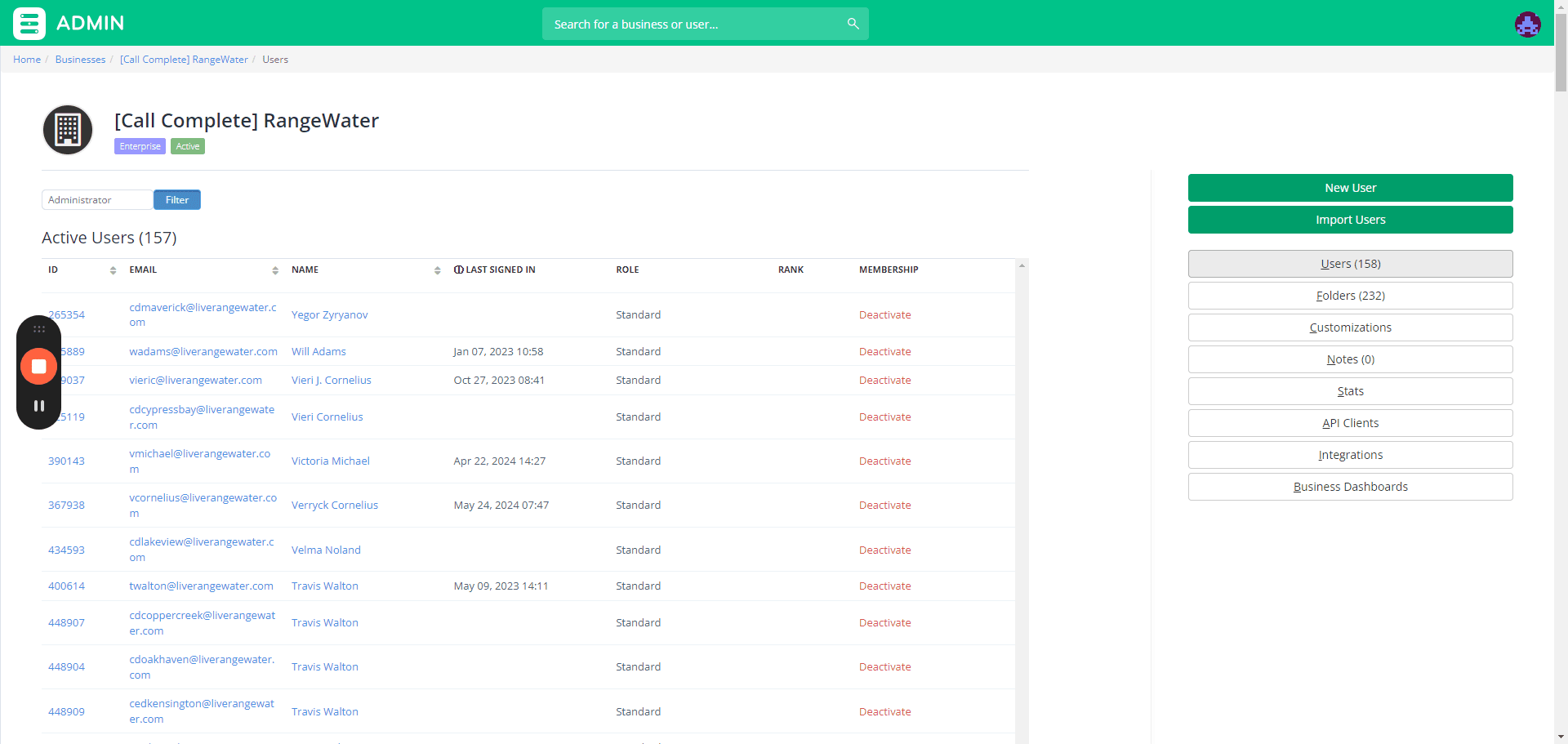The height and width of the screenshot is (744, 1568).
Task: Click the Administrator filter input
Action: coord(97,200)
